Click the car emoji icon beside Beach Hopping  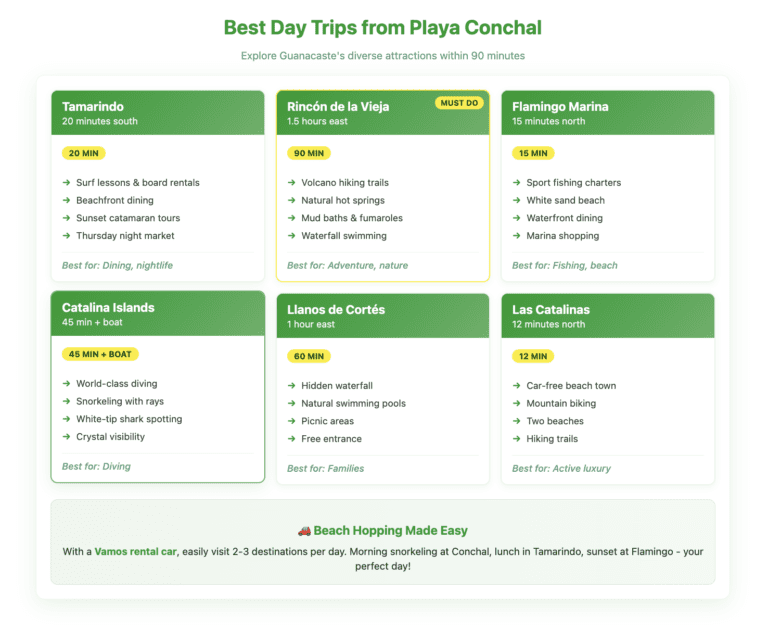click(x=304, y=531)
